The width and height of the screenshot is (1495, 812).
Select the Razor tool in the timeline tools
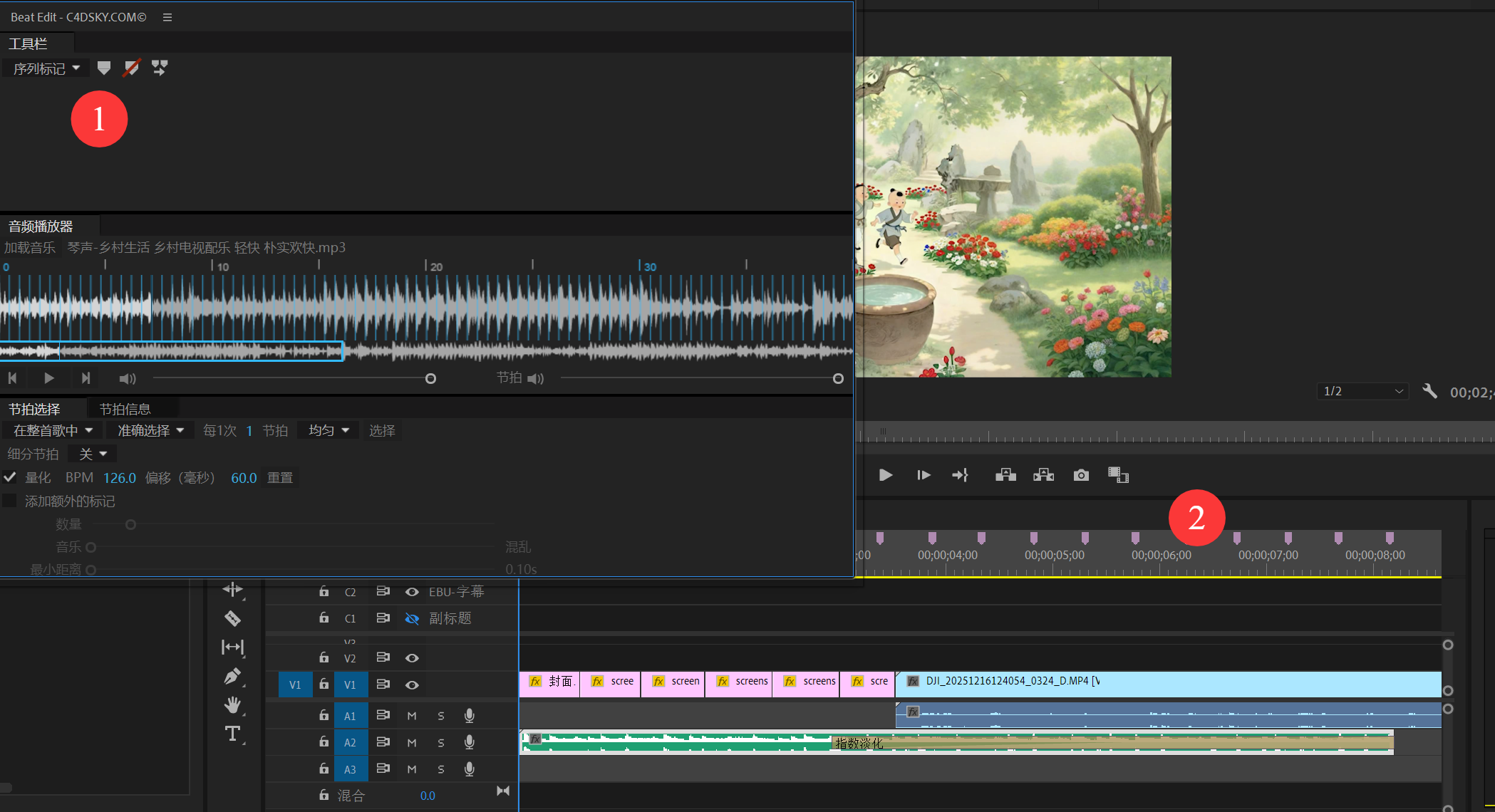pos(232,618)
